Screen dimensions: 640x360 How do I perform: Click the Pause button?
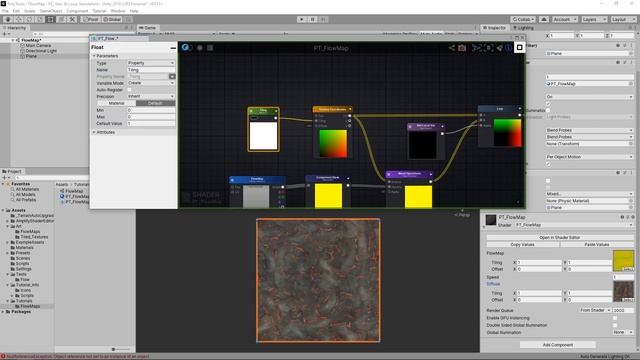[312, 19]
